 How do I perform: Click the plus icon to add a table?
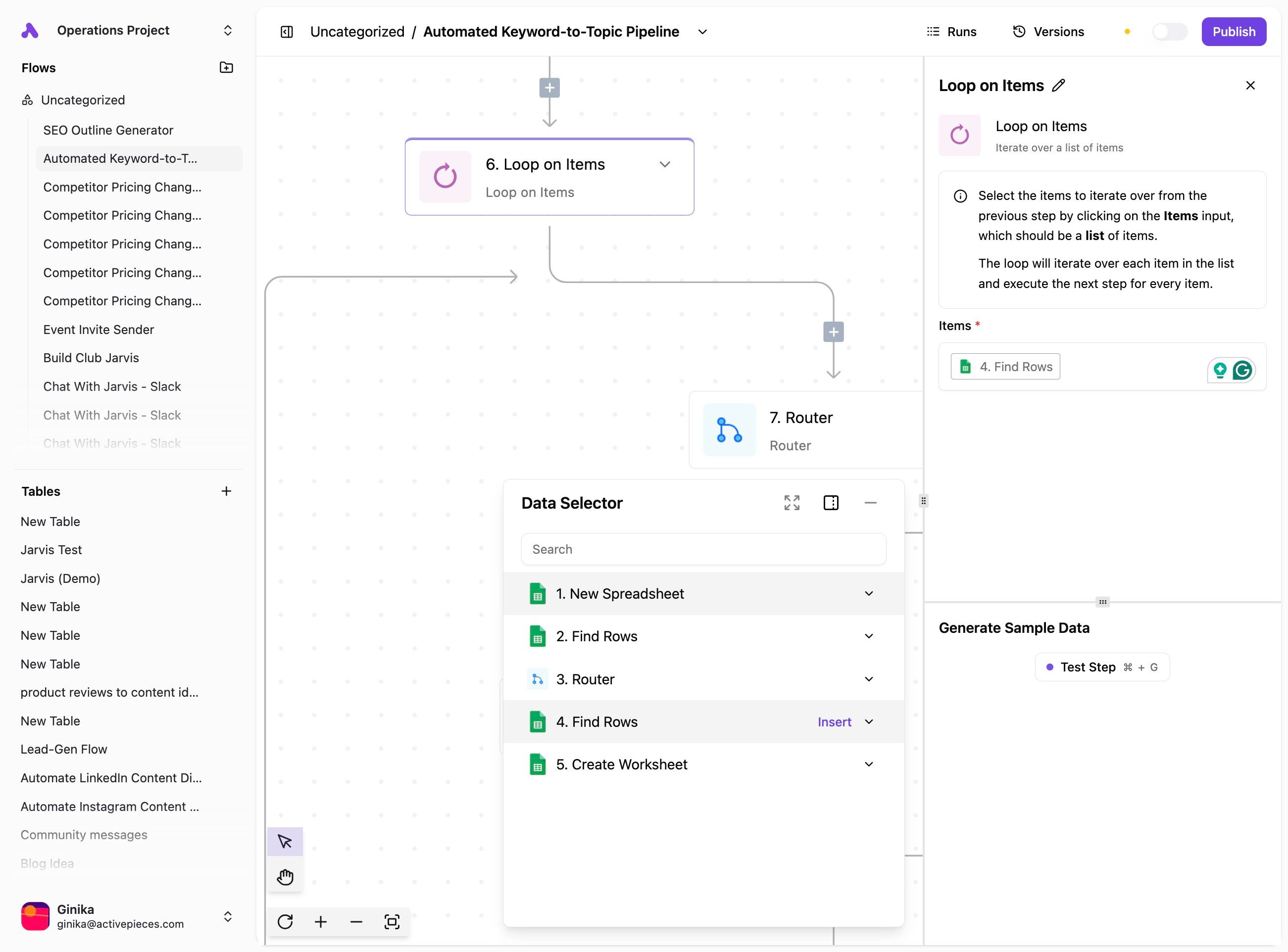pos(226,491)
